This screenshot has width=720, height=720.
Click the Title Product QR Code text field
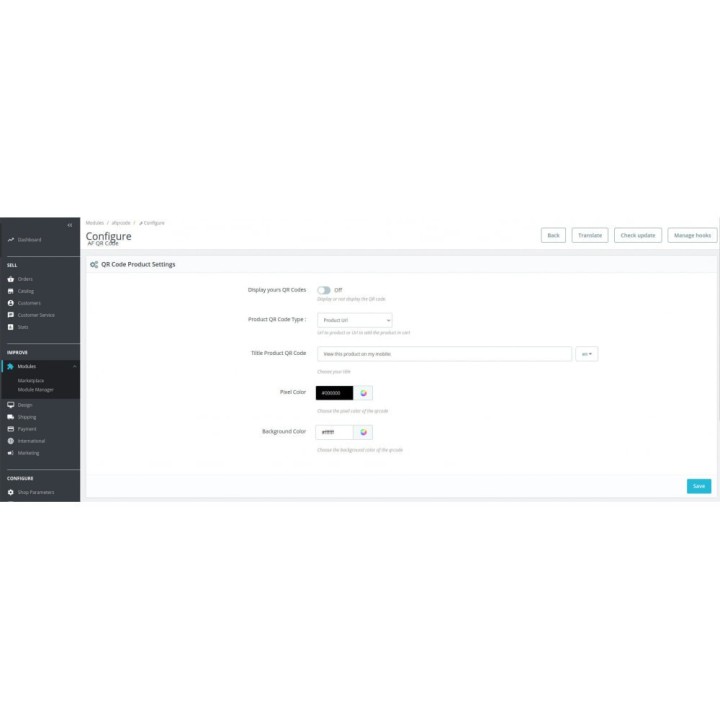[444, 354]
